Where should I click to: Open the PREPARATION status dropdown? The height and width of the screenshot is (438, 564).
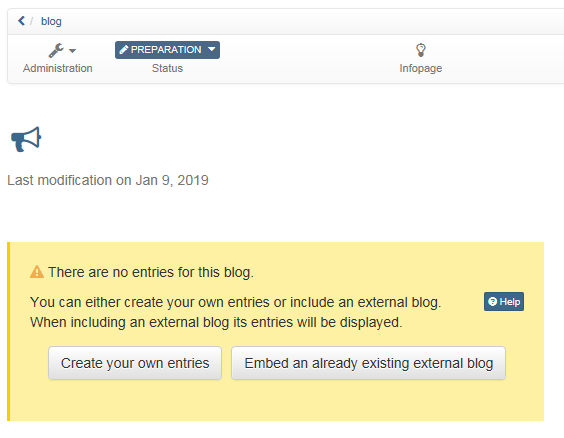coord(167,50)
